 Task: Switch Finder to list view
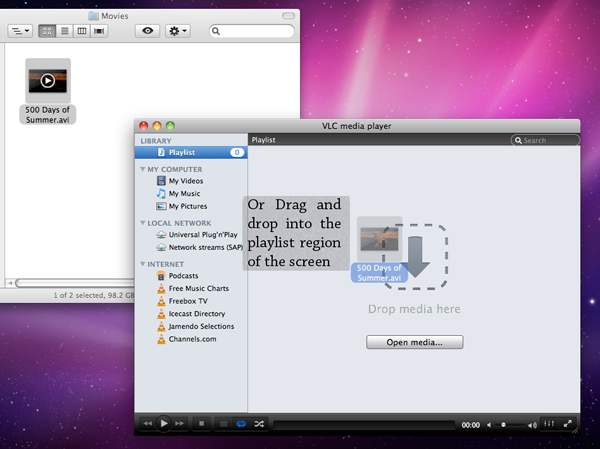tap(64, 31)
